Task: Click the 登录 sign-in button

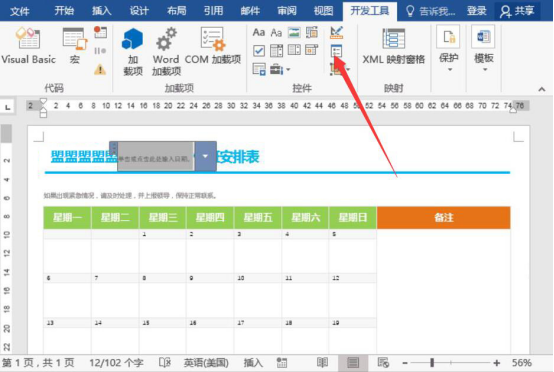Action: (477, 11)
